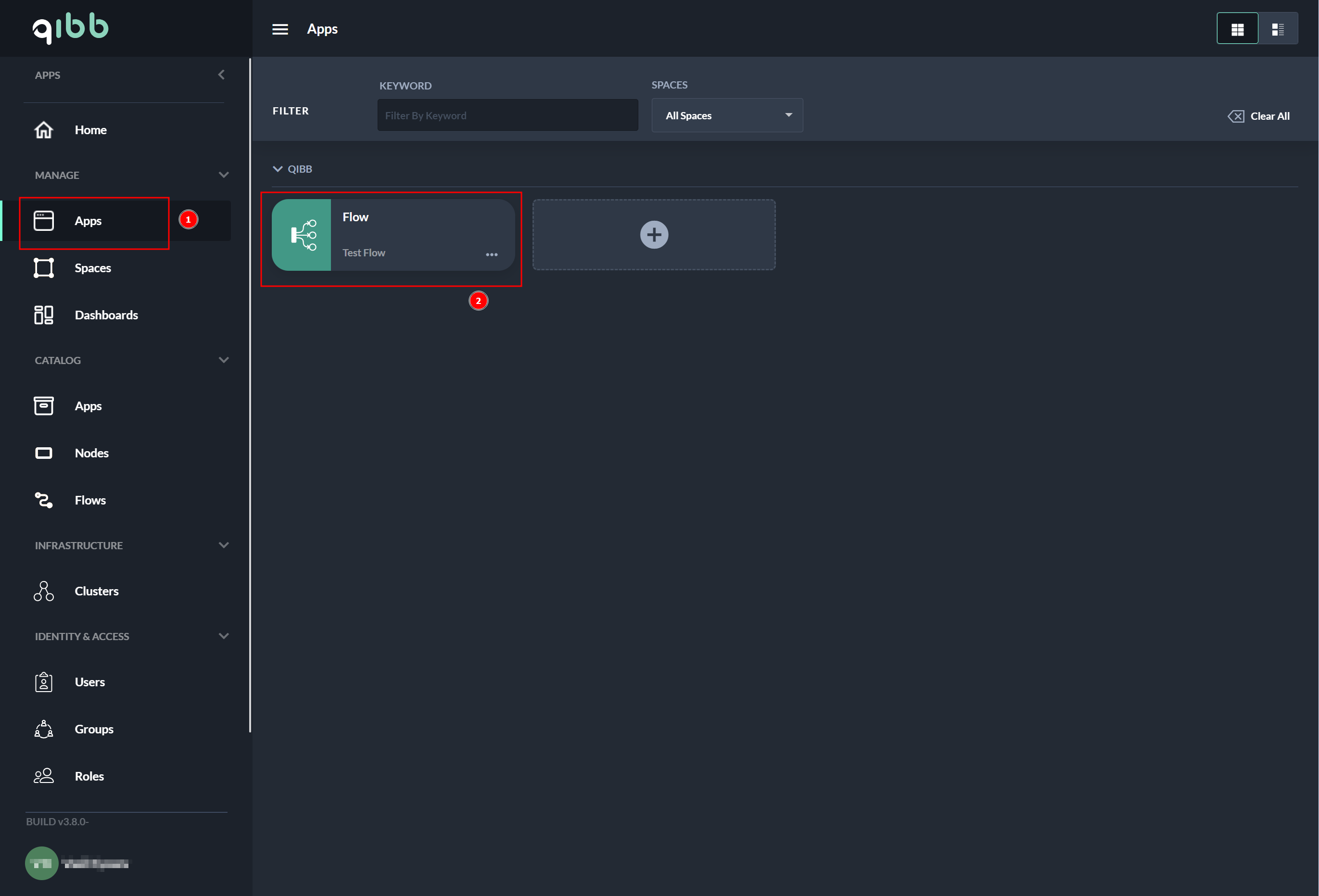The image size is (1319, 896).
Task: Toggle the hamburger menu sidebar
Action: pyautogui.click(x=280, y=29)
